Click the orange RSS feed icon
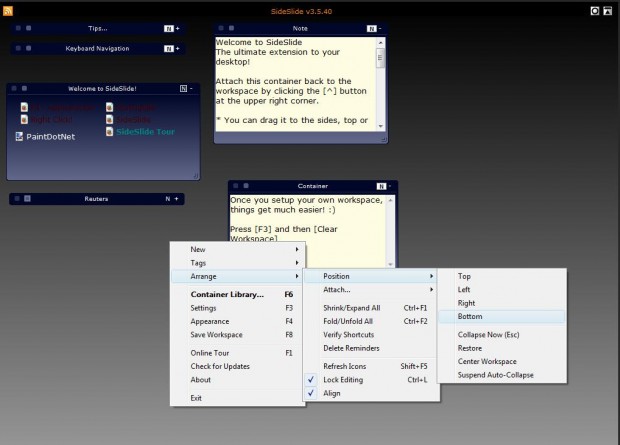 click(8, 11)
